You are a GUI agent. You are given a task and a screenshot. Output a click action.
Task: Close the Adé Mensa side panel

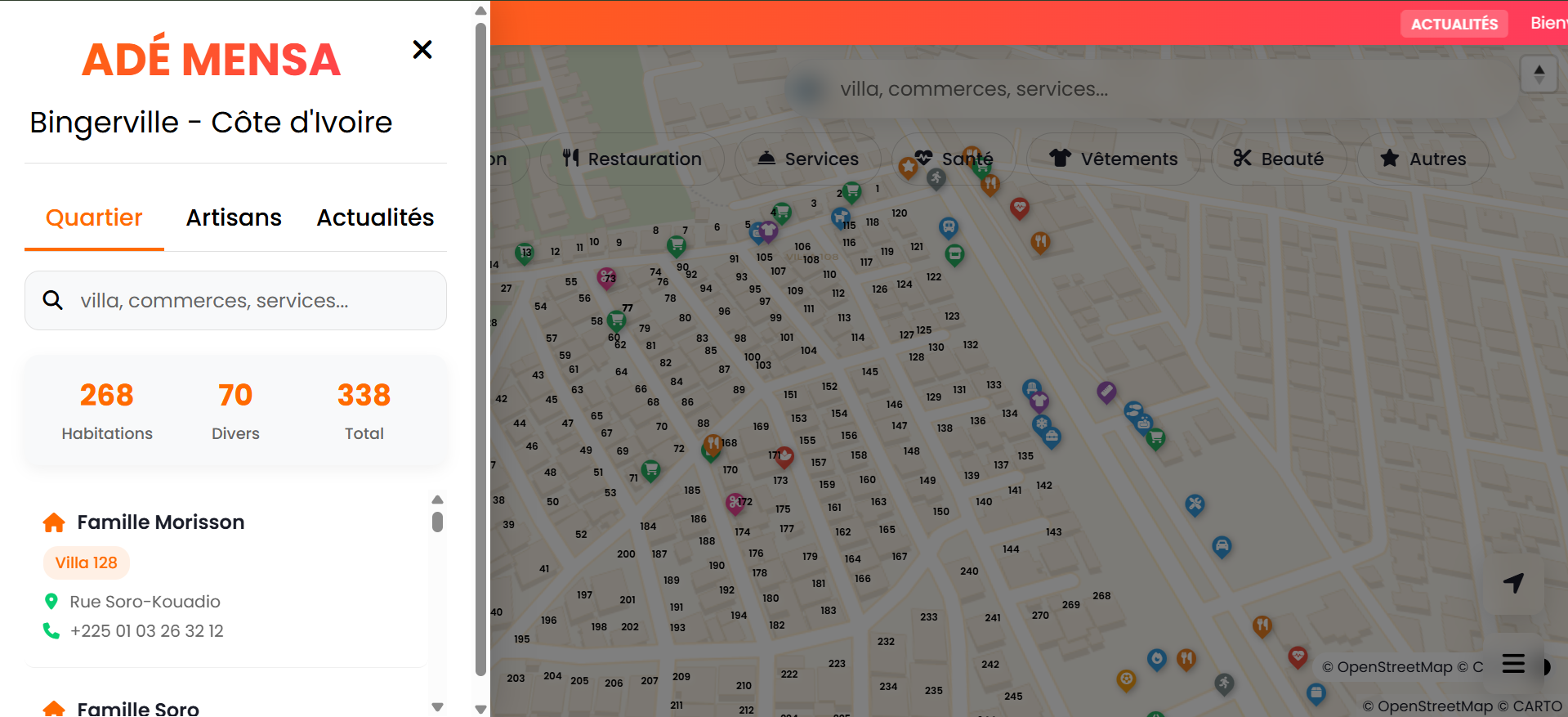click(422, 50)
